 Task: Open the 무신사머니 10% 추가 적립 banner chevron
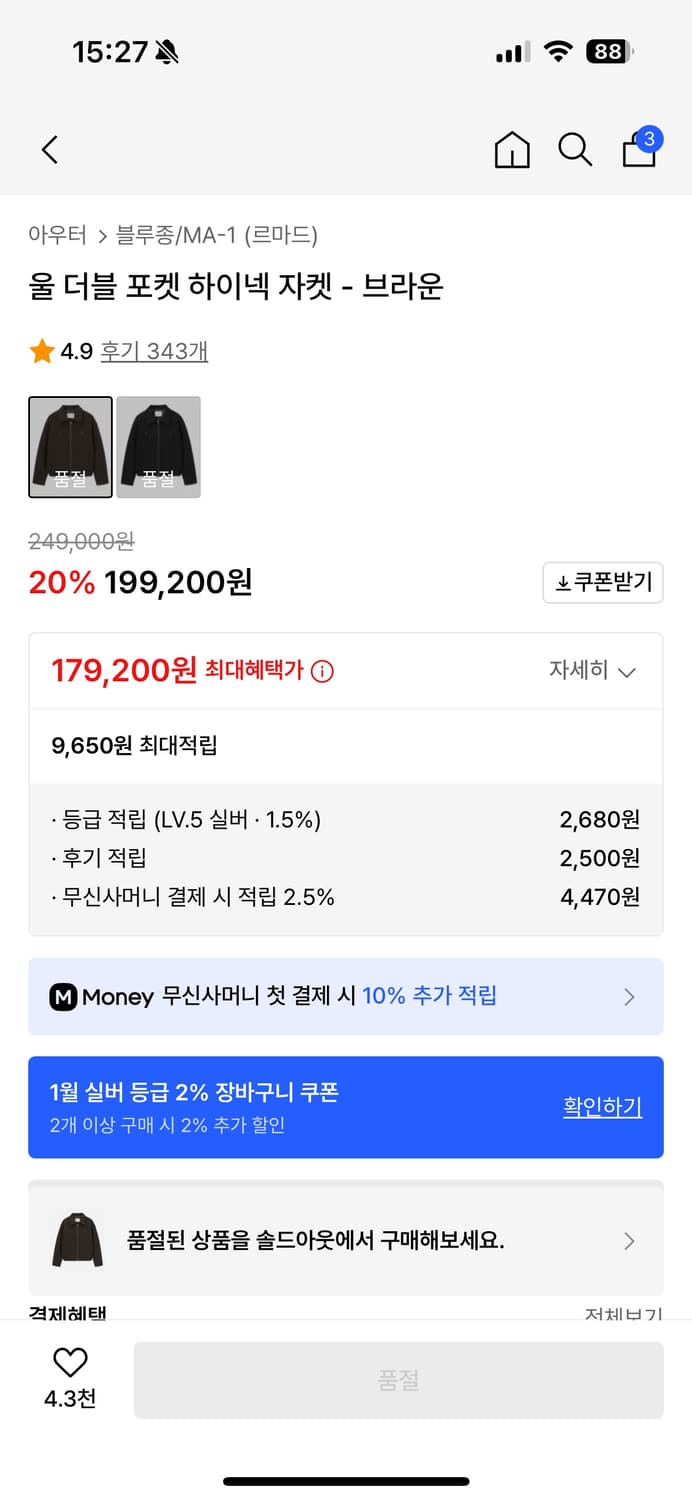(629, 996)
